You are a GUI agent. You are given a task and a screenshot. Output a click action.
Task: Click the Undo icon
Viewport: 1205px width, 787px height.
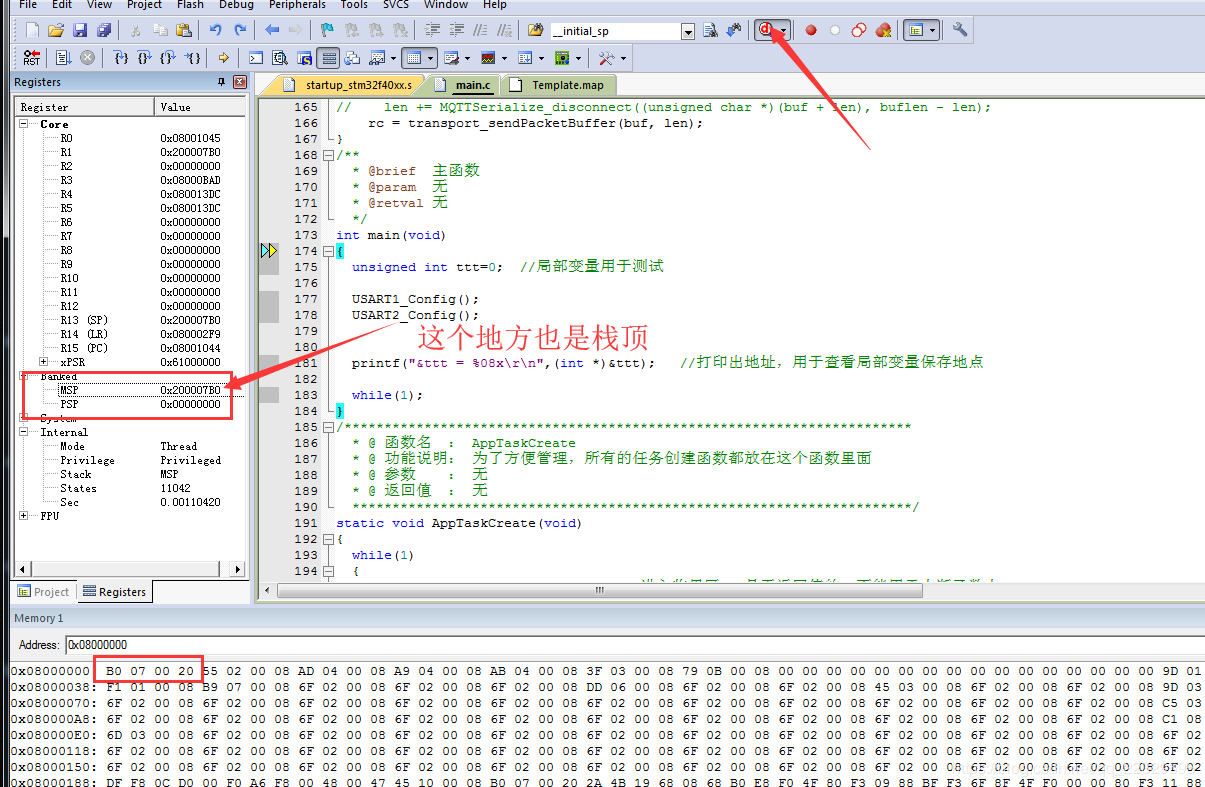[214, 31]
